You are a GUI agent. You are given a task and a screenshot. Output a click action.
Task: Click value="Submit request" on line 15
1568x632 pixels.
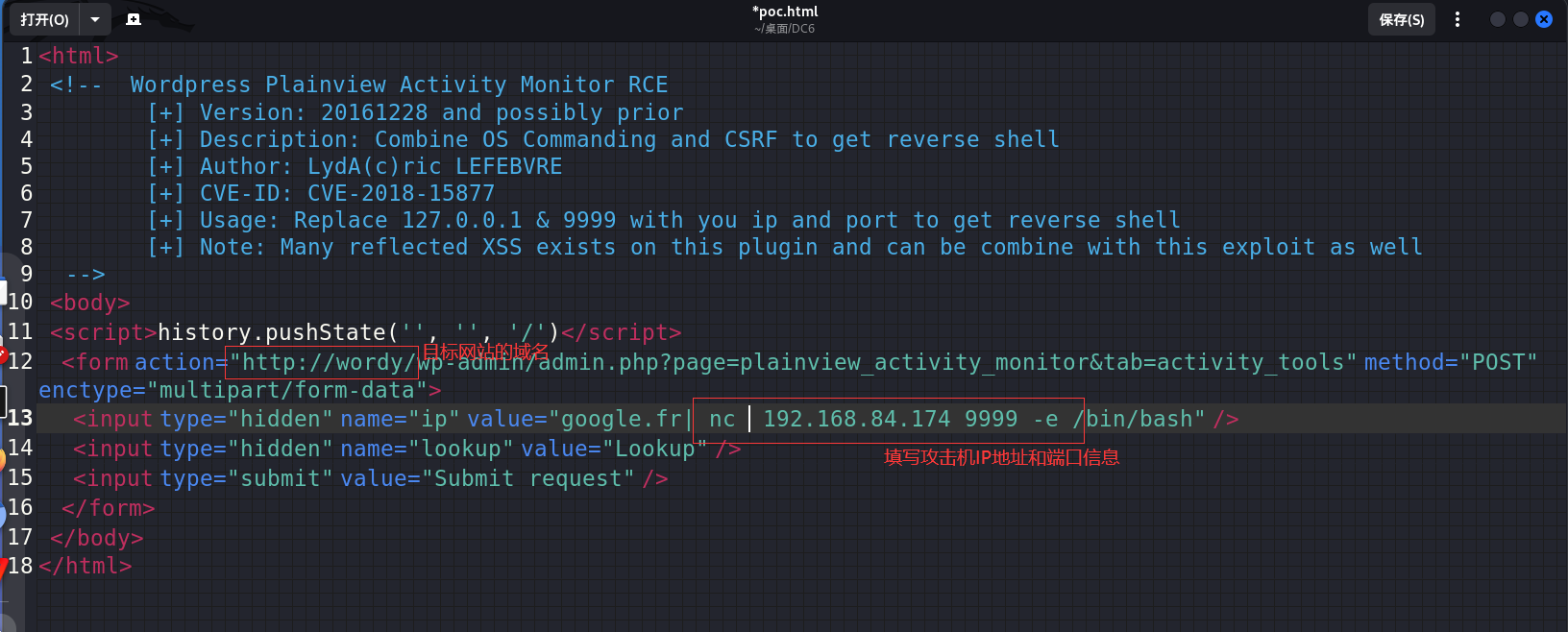click(487, 478)
